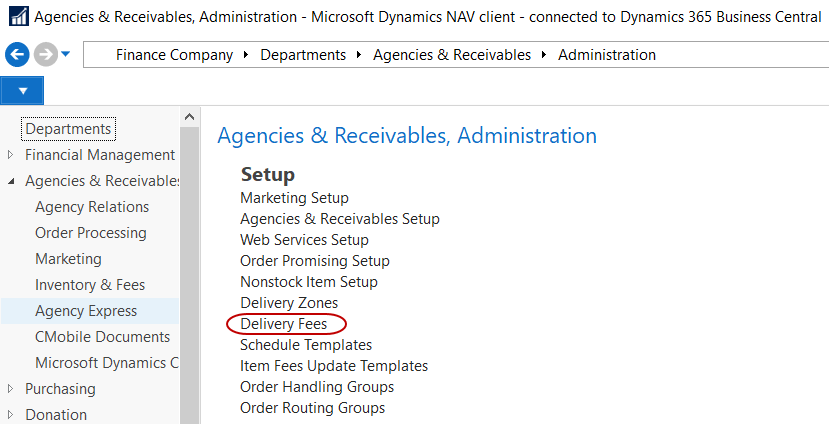Click the grey Forward navigation arrow
The width and height of the screenshot is (829, 424).
[x=44, y=55]
